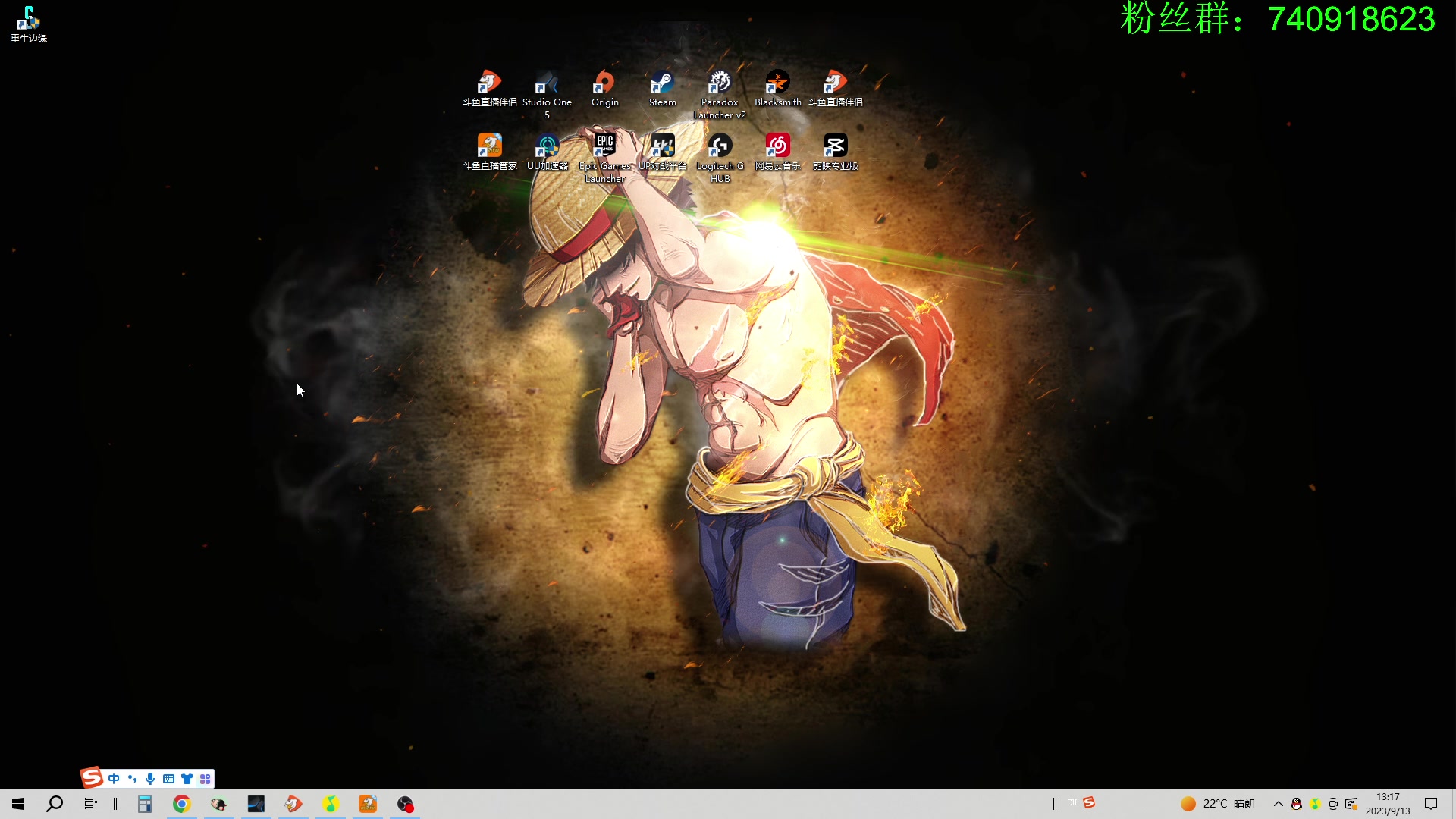Open Sogou toolbox grid icon
Viewport: 1456px width, 819px height.
(205, 779)
